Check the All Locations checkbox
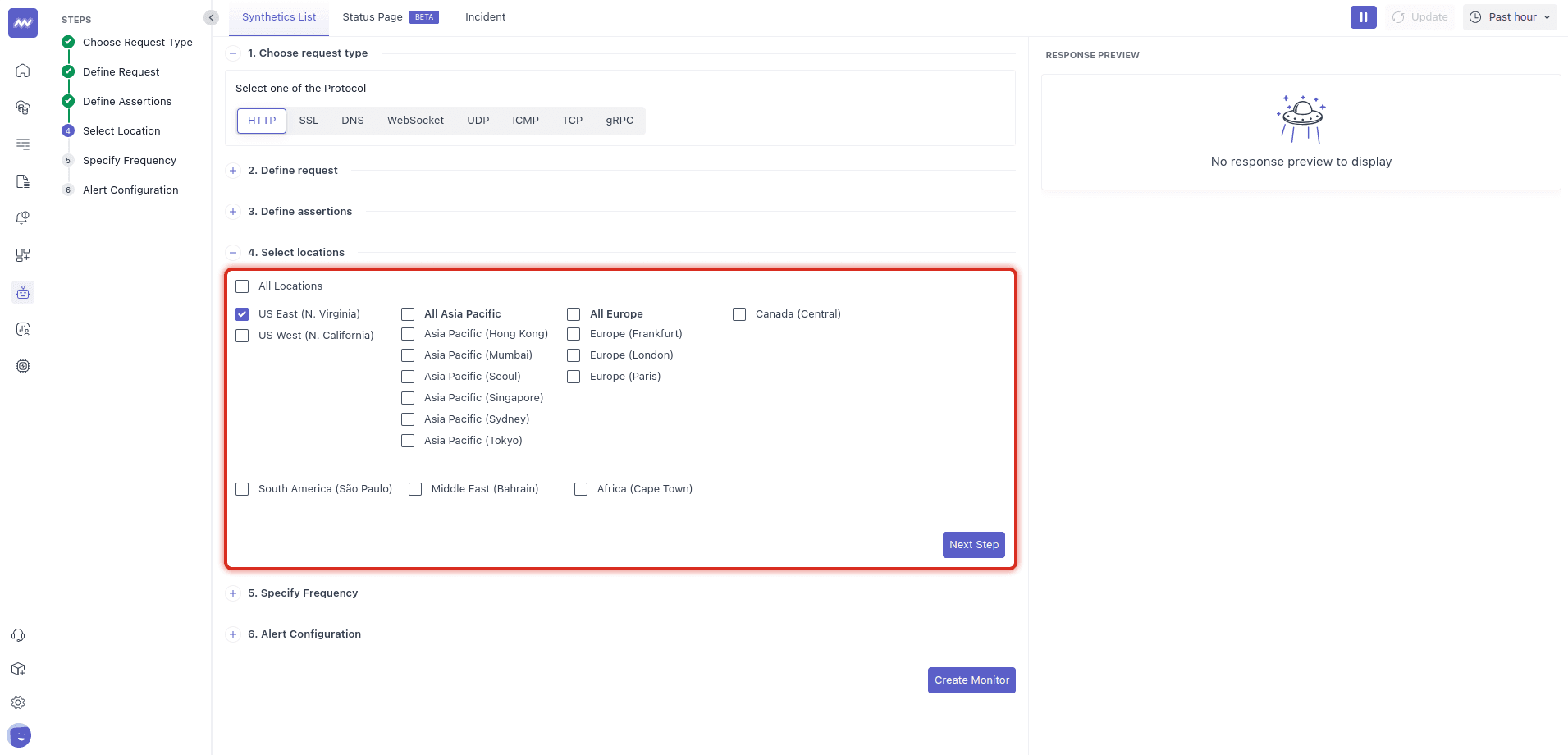 pyautogui.click(x=242, y=286)
